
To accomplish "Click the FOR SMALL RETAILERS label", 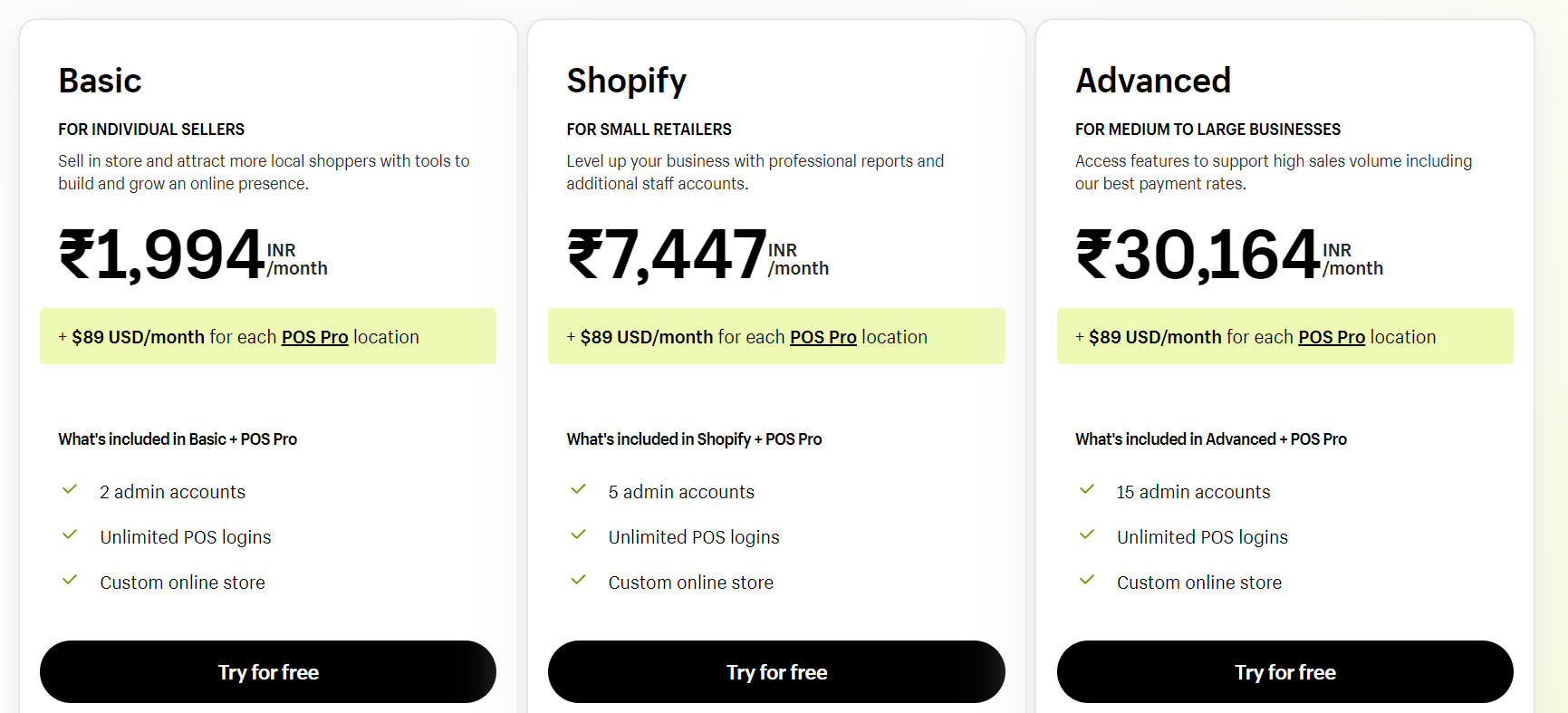I will pos(649,129).
